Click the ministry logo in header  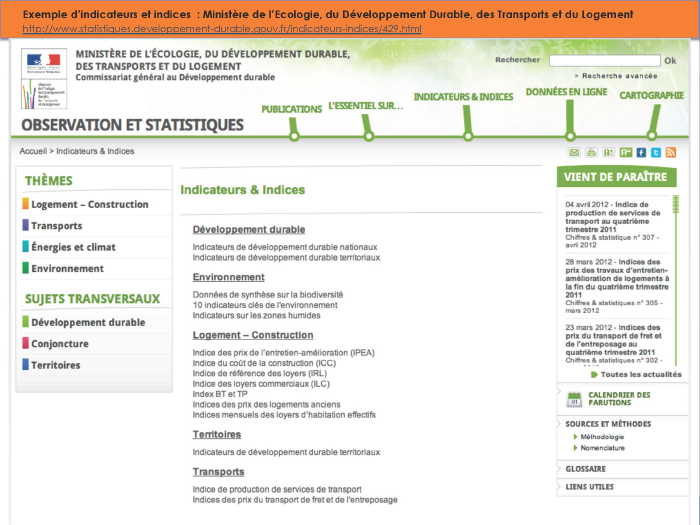tap(44, 78)
